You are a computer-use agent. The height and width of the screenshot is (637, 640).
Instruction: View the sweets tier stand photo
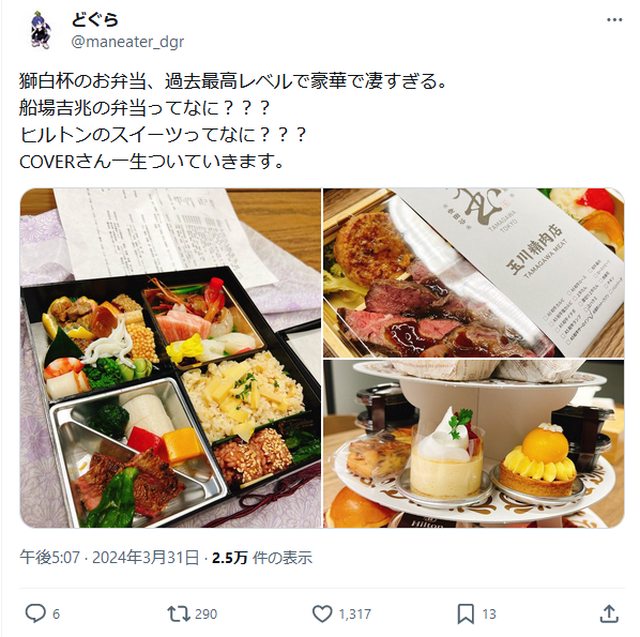tap(473, 444)
